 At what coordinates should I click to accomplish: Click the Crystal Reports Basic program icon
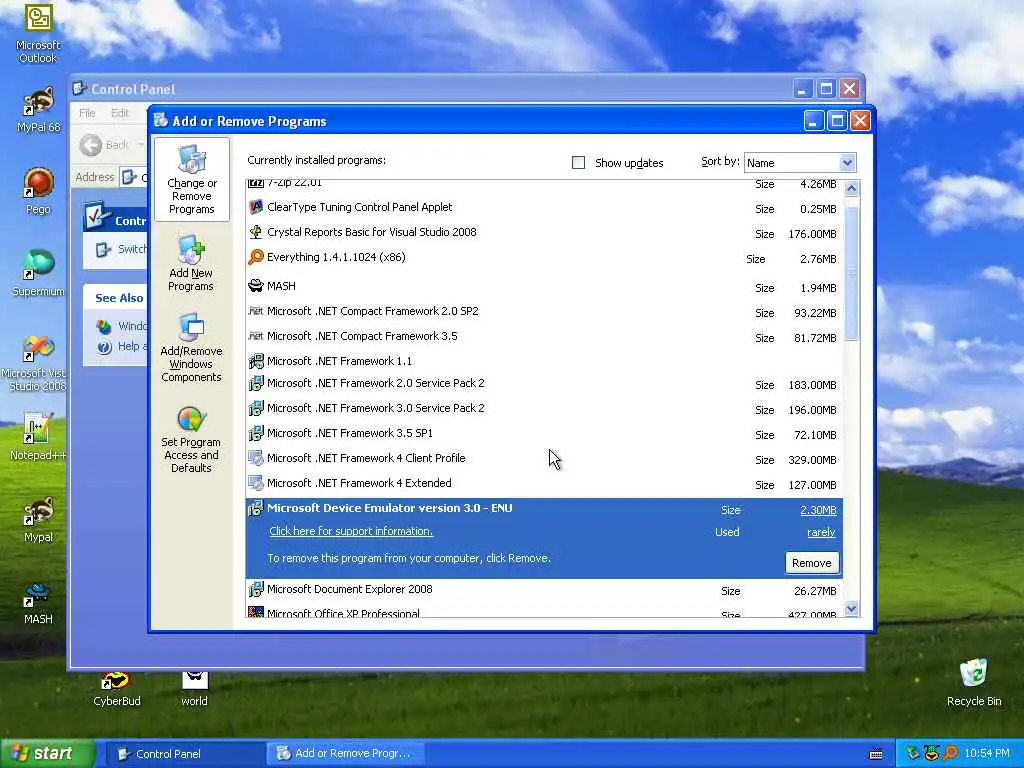(x=256, y=232)
